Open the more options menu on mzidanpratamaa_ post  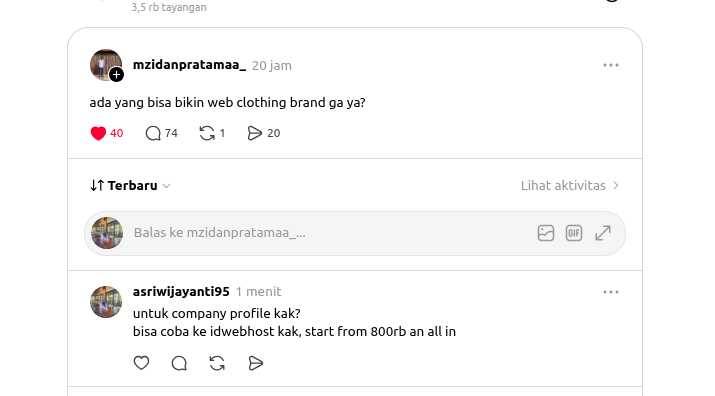[x=611, y=65]
